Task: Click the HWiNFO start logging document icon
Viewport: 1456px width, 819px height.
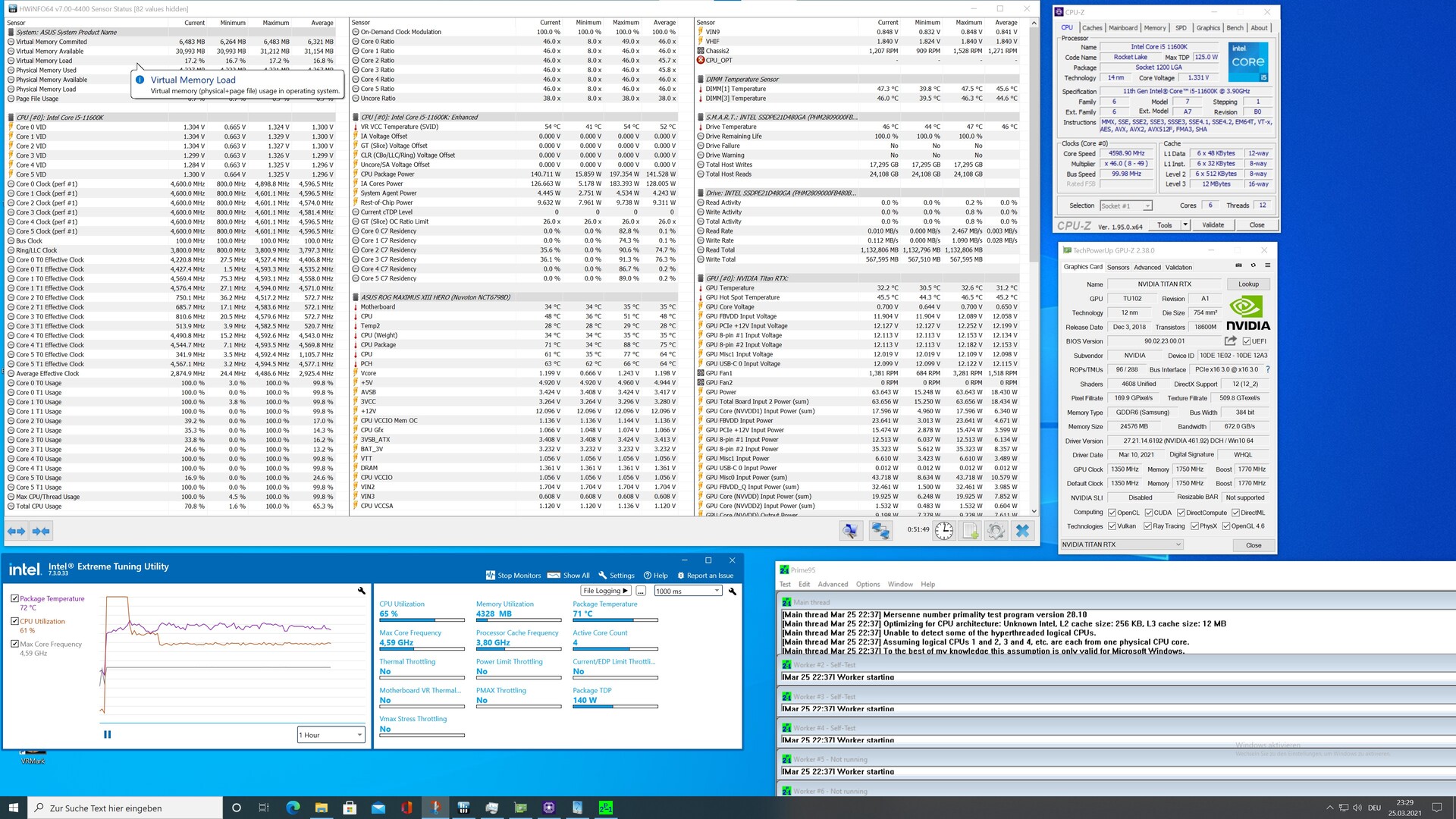Action: pyautogui.click(x=970, y=532)
